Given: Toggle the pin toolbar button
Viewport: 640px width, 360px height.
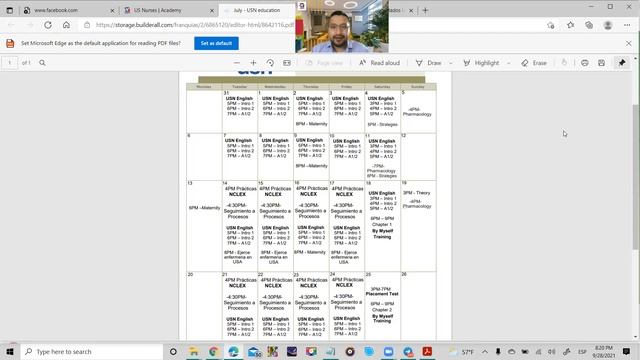Looking at the screenshot, I should click(622, 63).
